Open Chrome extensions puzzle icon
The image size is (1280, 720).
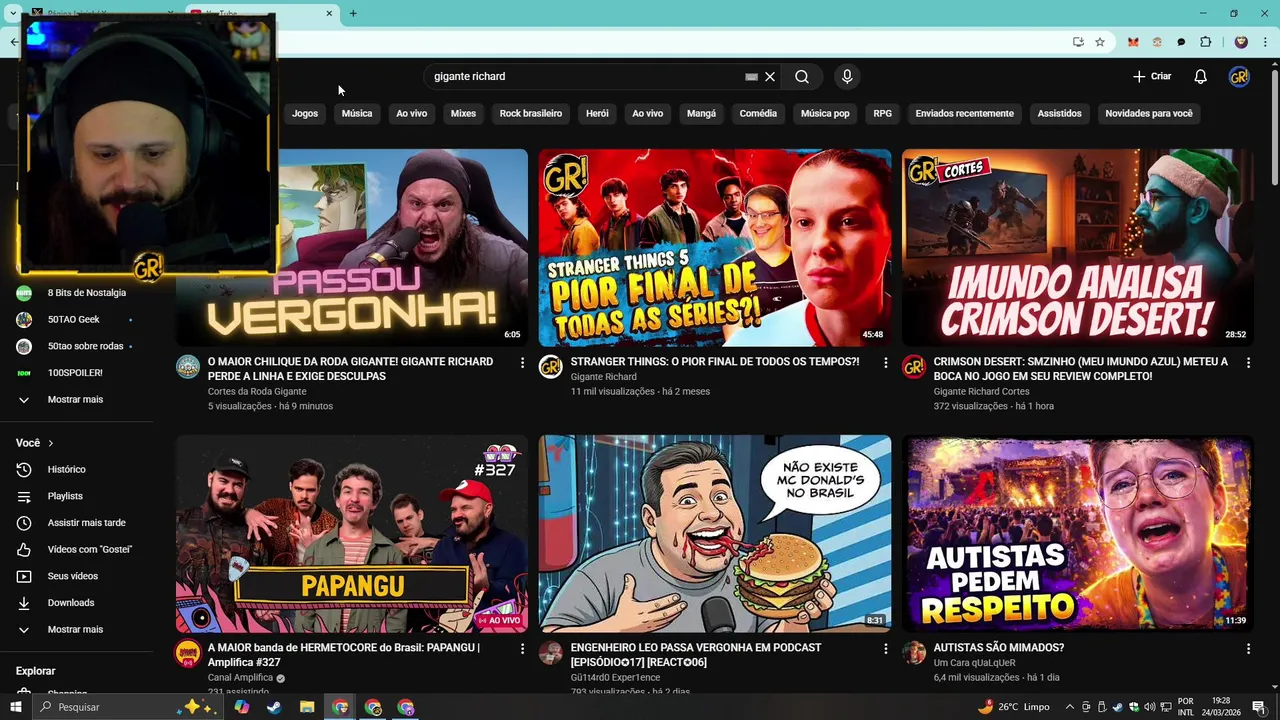click(1205, 42)
